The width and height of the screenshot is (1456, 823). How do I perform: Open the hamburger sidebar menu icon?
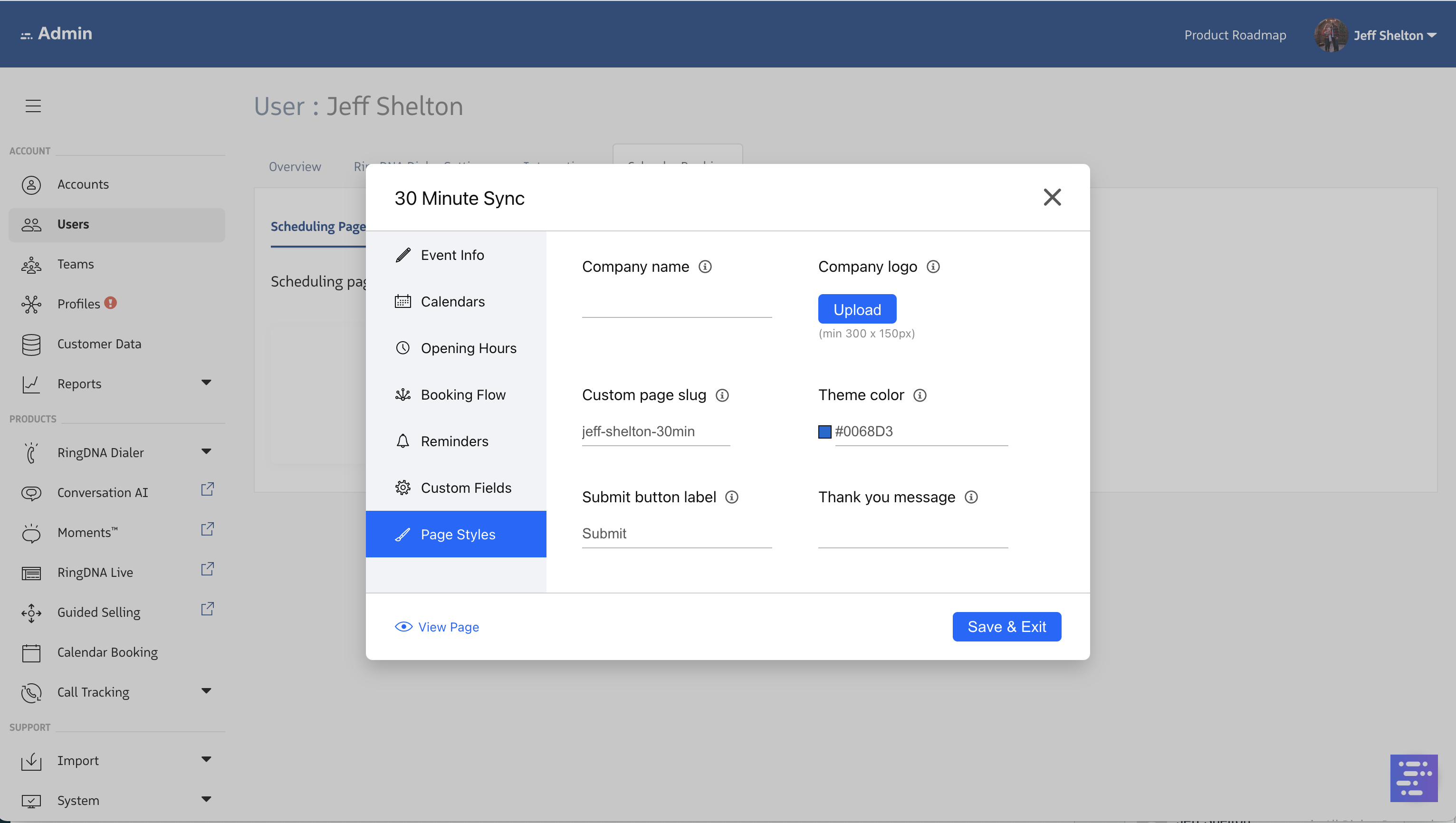[x=33, y=105]
